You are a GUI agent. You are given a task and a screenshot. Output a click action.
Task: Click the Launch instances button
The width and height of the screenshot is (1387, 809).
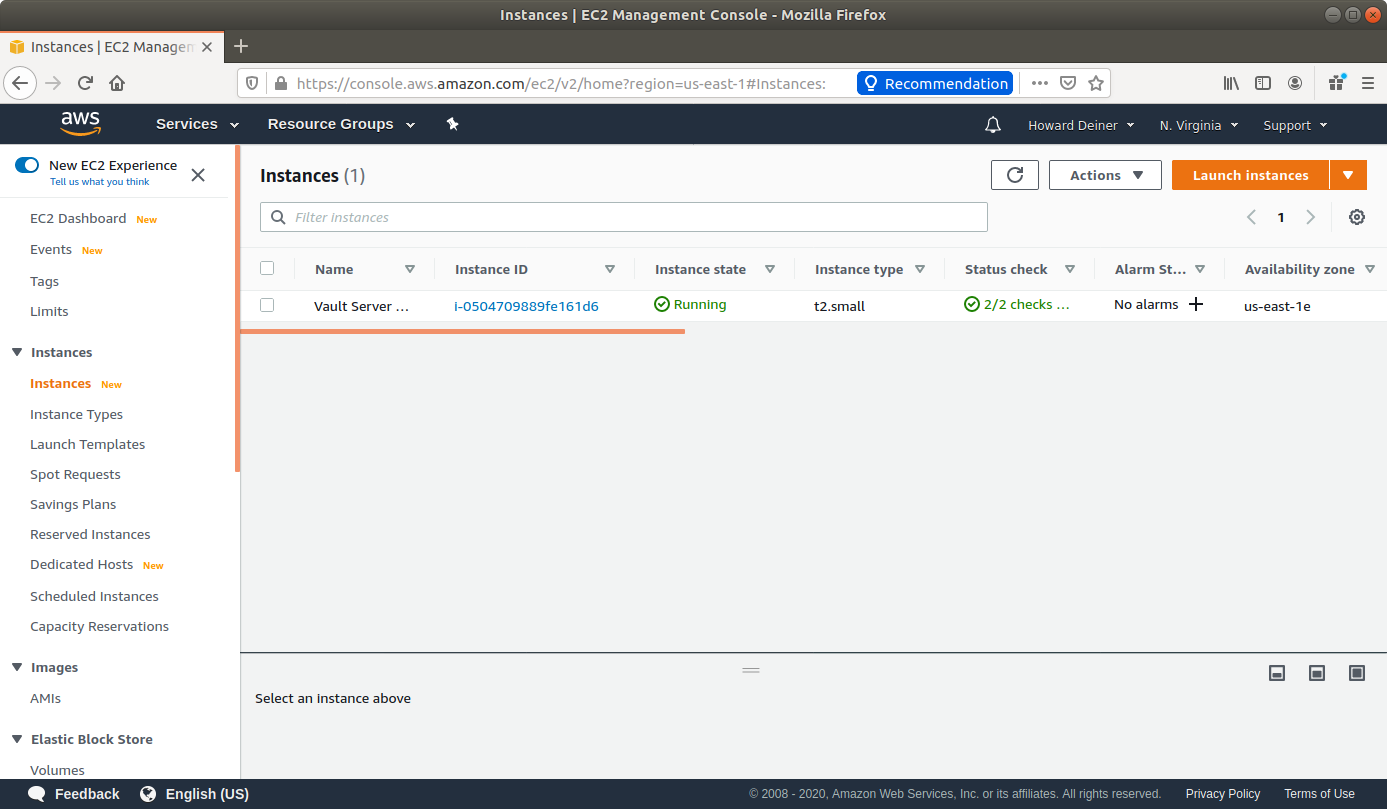click(1250, 175)
